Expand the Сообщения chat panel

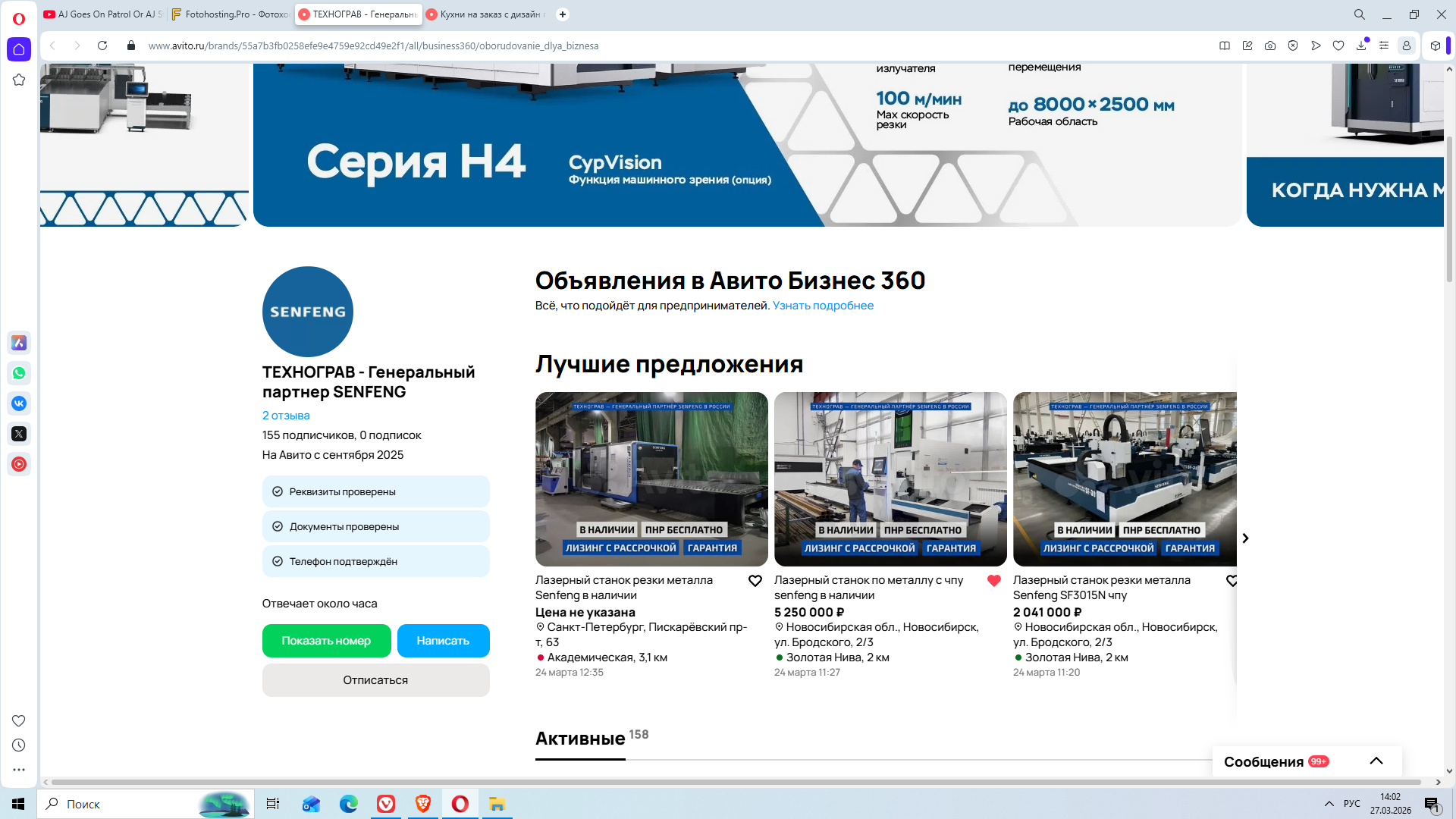point(1376,761)
